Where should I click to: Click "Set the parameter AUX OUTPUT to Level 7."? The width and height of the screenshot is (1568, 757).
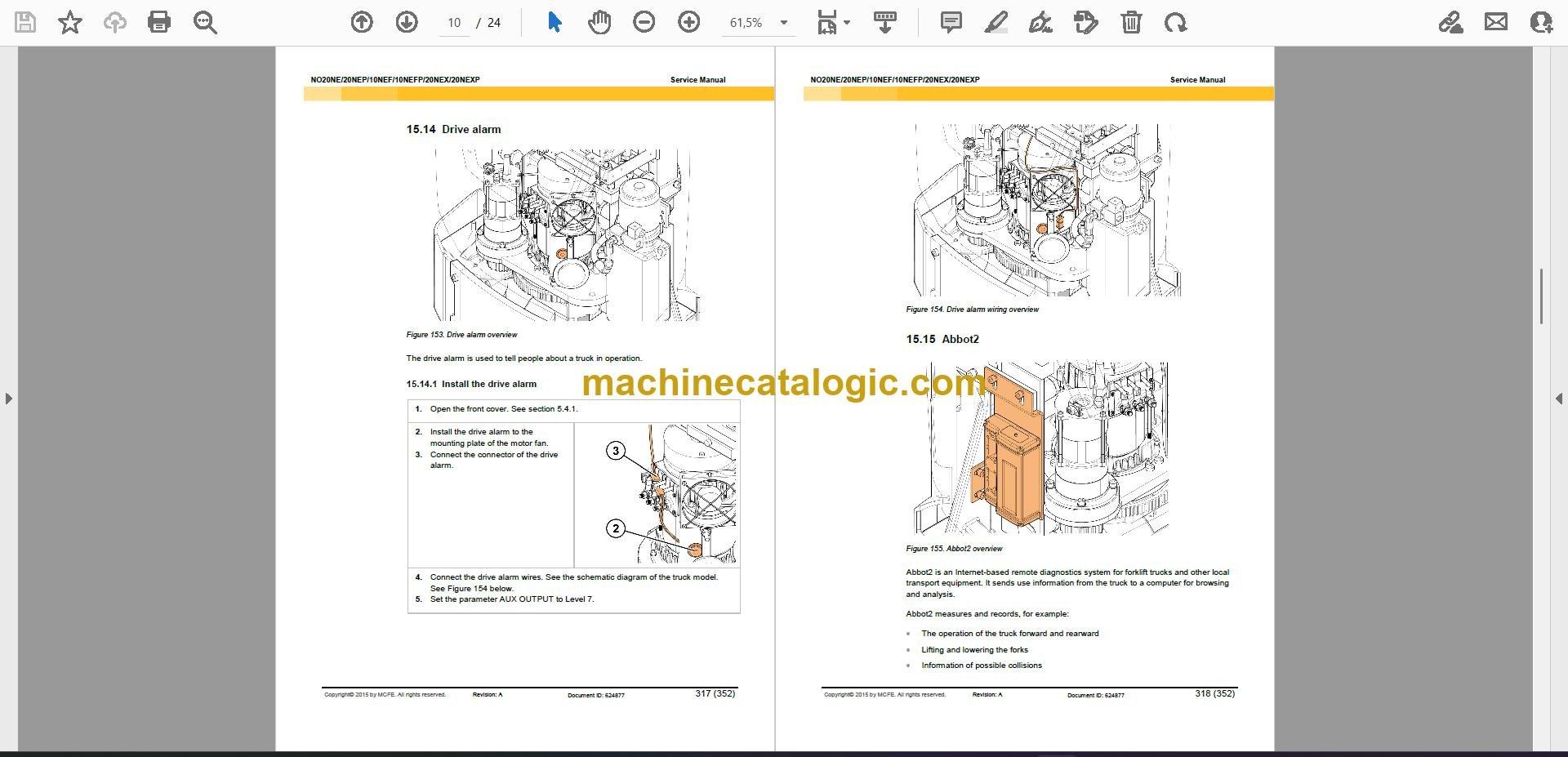512,599
